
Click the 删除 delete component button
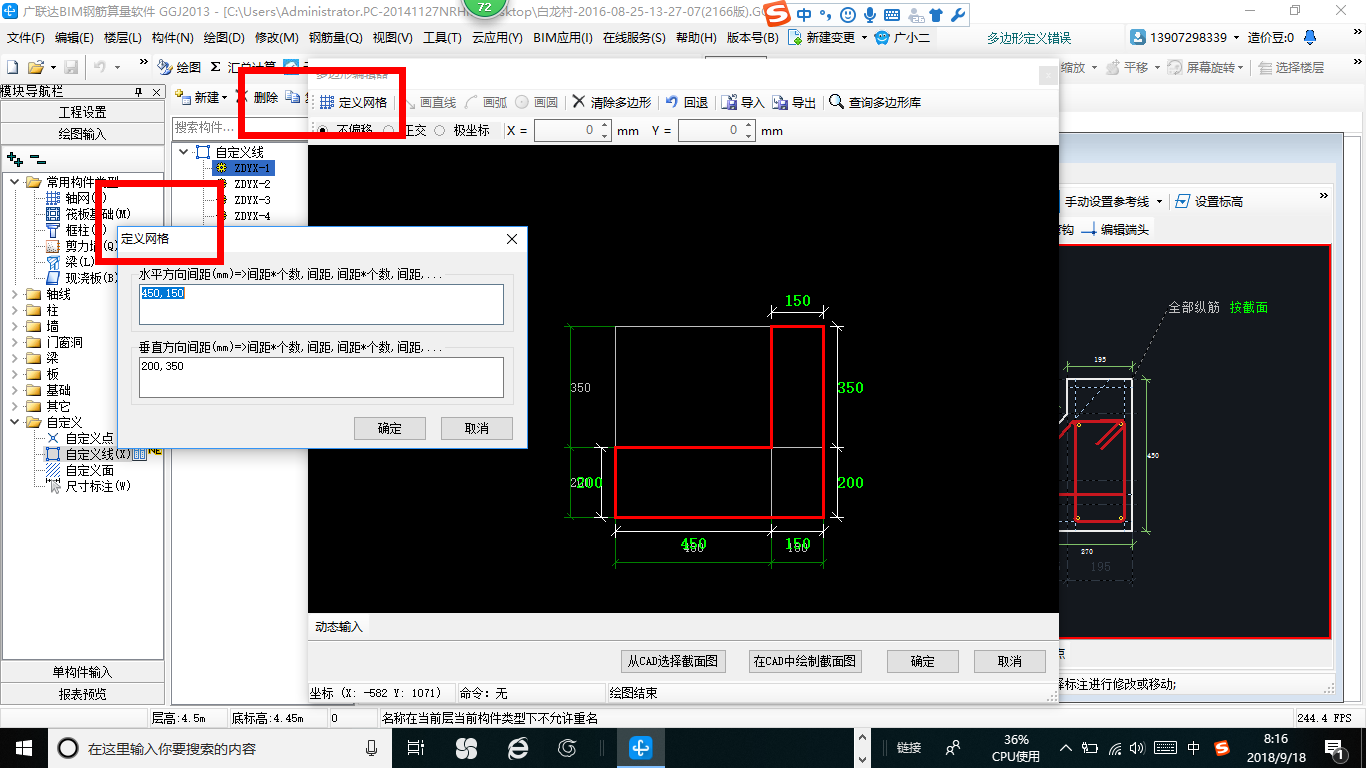tap(257, 97)
